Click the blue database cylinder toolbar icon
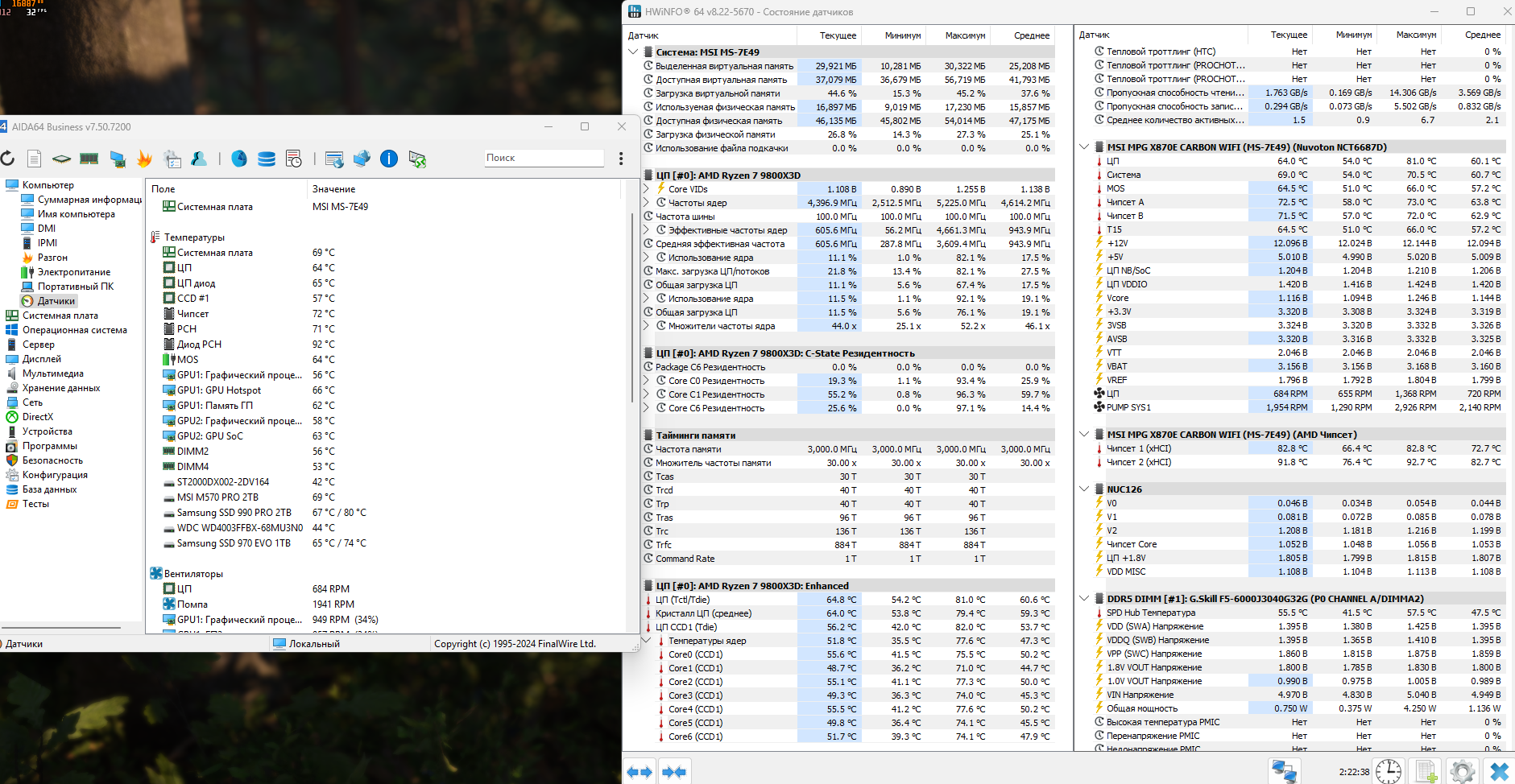Screen dimensions: 1515x784 click(267, 159)
